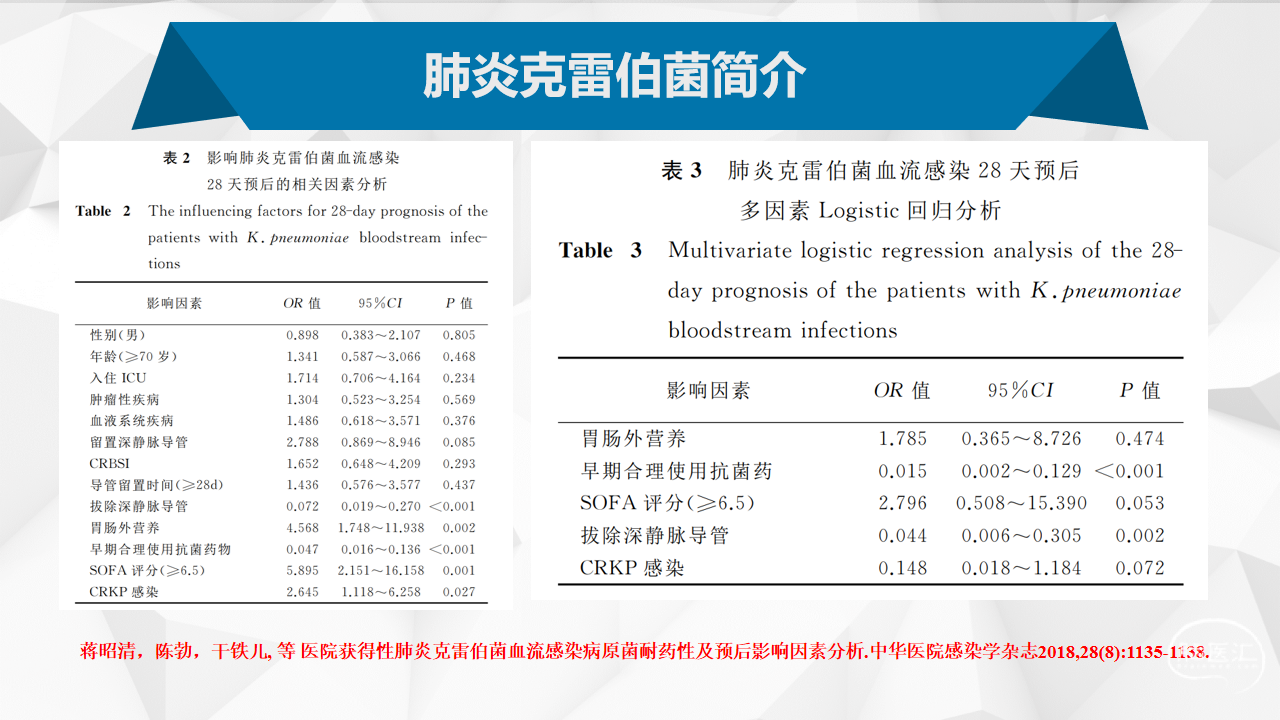Click P value 0.072

(1140, 568)
